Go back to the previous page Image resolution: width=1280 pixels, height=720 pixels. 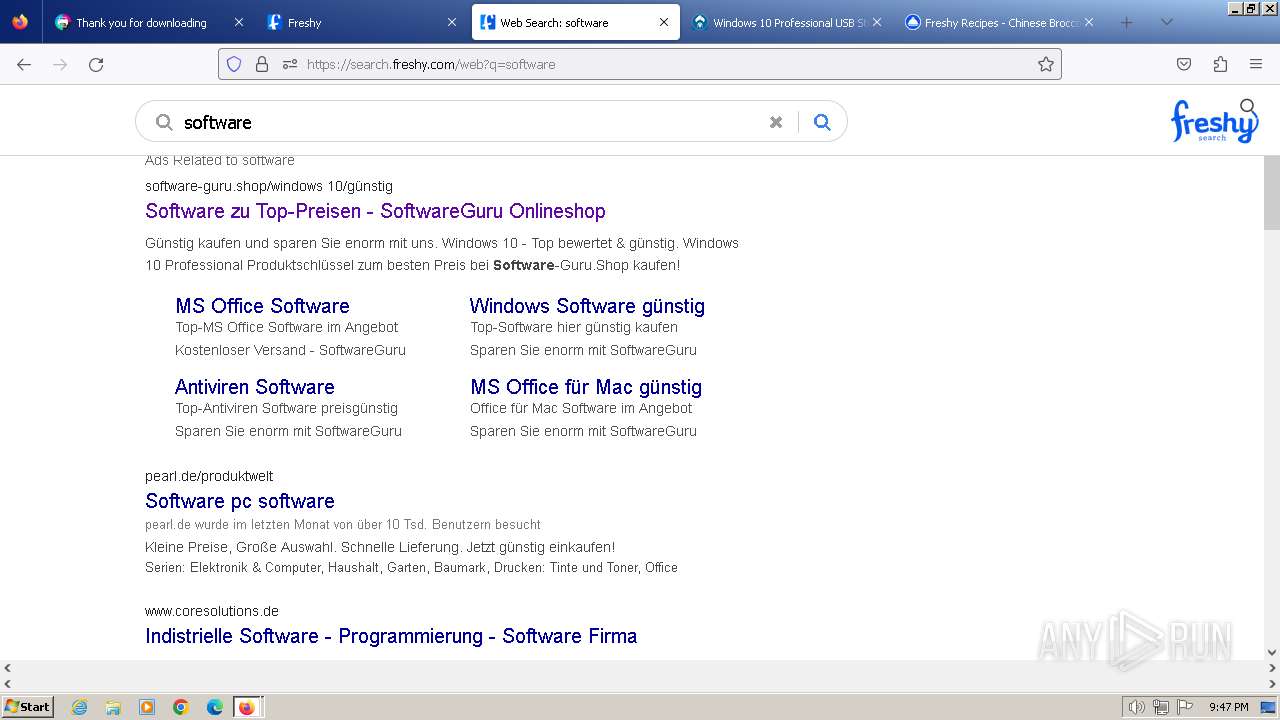point(24,64)
